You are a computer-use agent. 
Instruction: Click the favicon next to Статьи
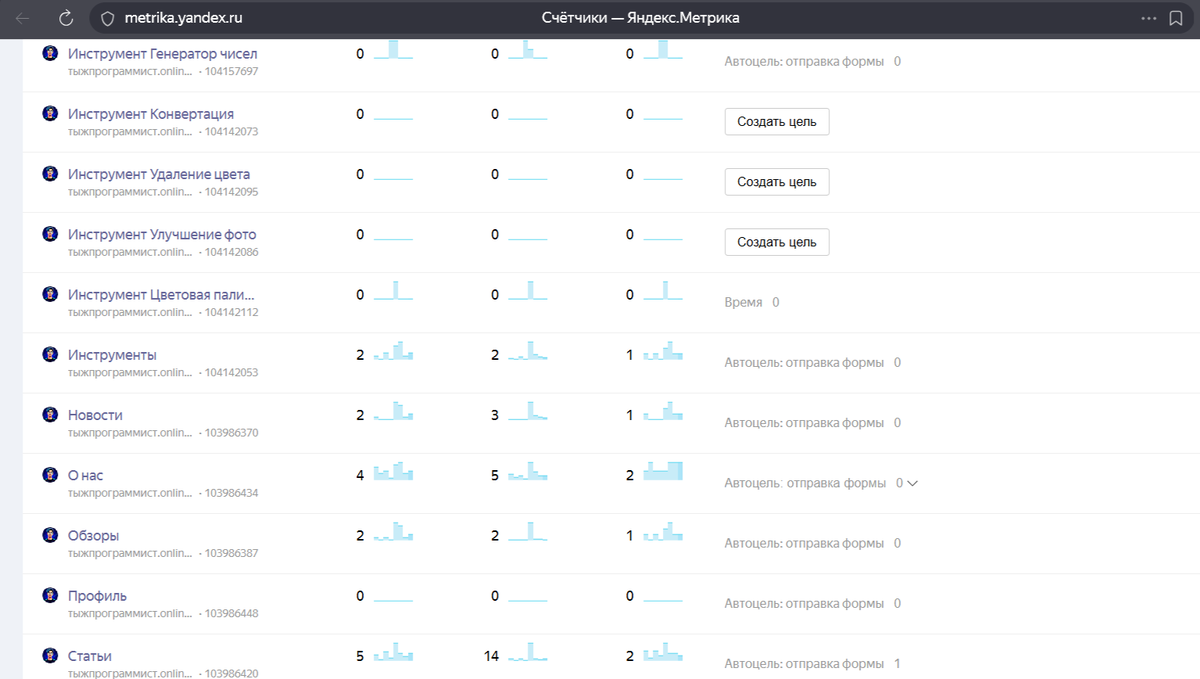(x=50, y=655)
